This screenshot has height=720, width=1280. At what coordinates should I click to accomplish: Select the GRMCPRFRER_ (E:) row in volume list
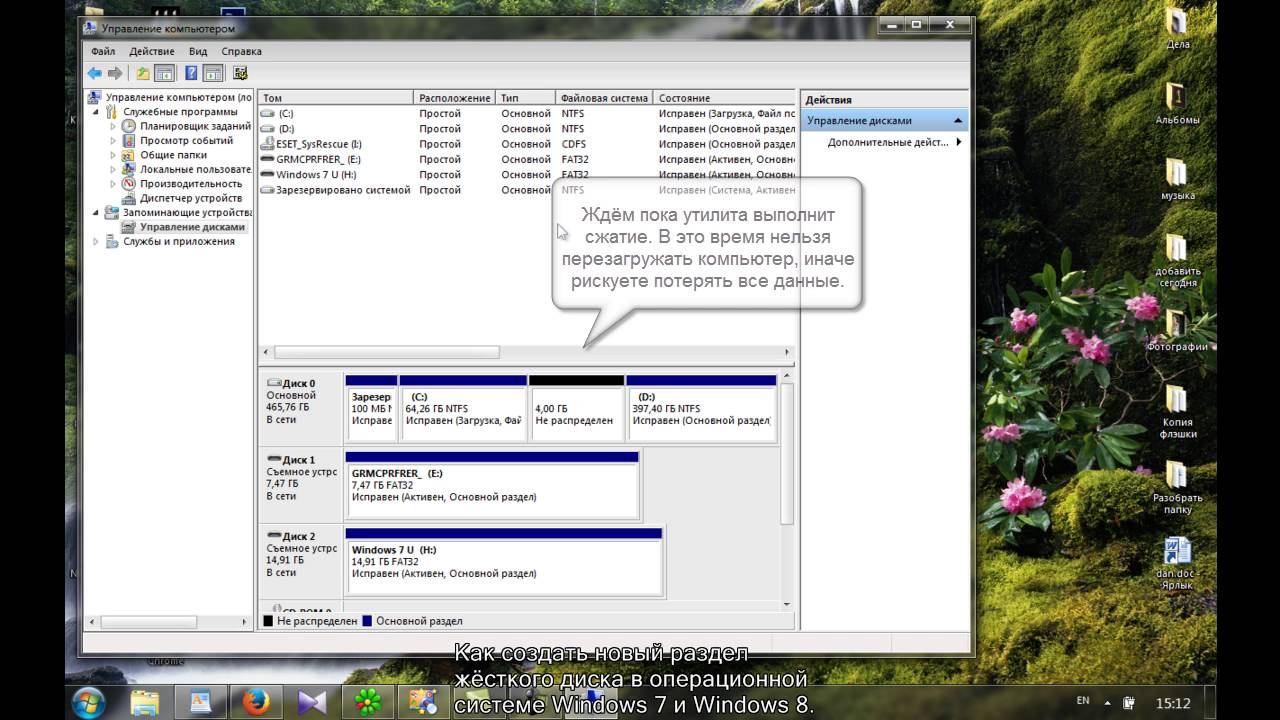[527, 159]
